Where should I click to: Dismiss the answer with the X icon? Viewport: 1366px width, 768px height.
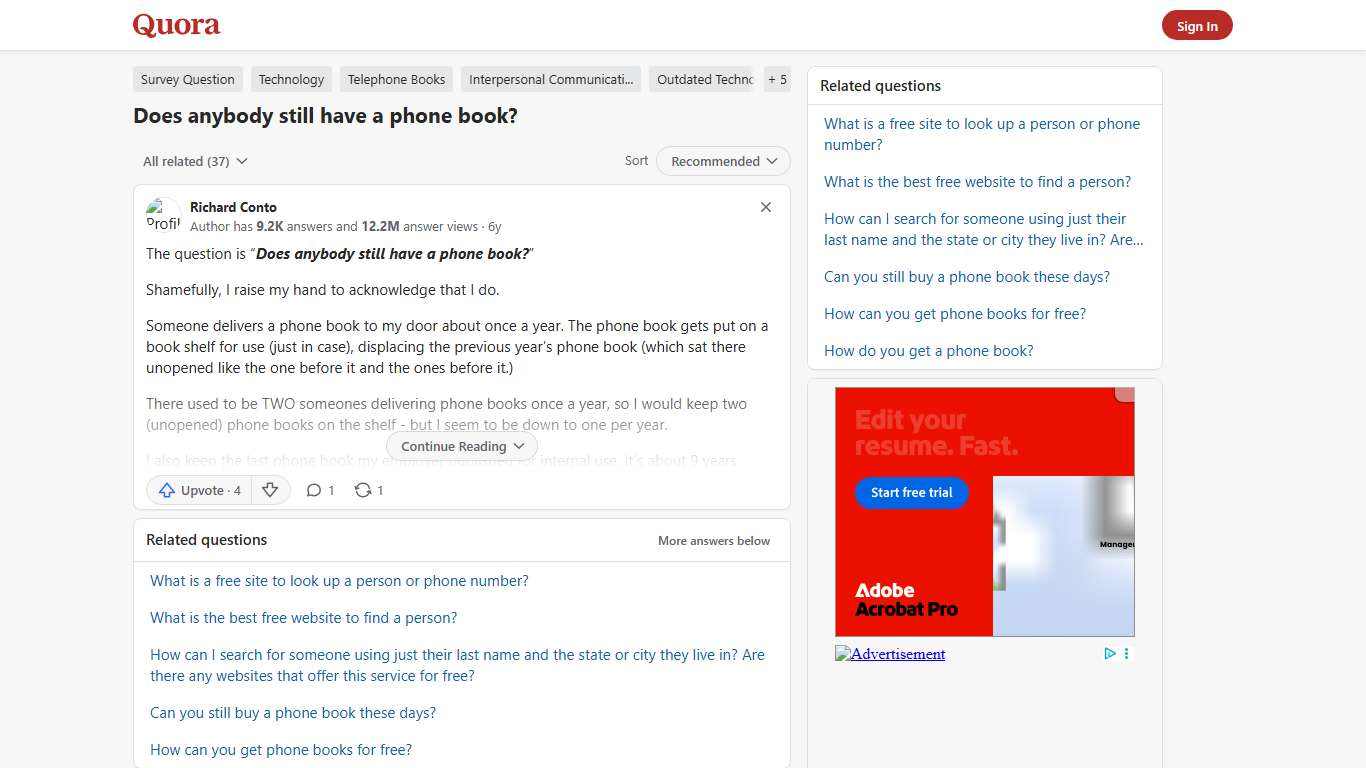[x=766, y=207]
